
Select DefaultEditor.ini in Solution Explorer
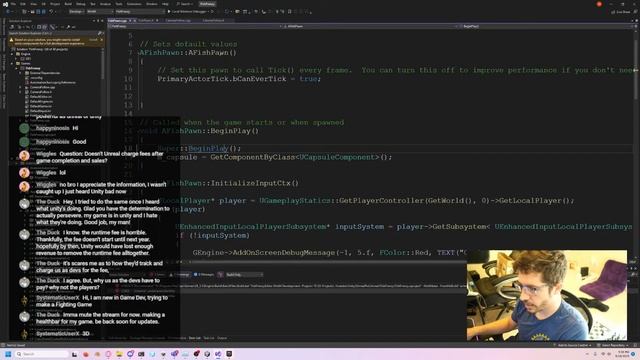[41, 97]
